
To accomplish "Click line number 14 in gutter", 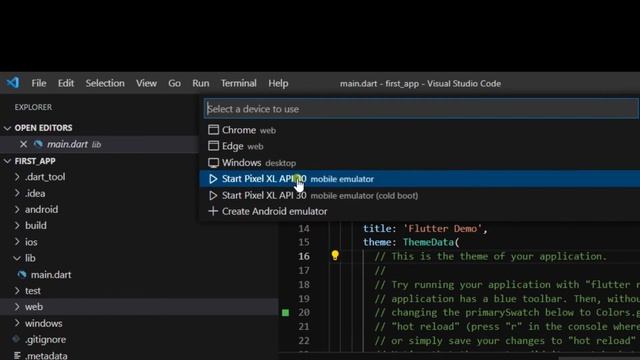I will click(304, 229).
